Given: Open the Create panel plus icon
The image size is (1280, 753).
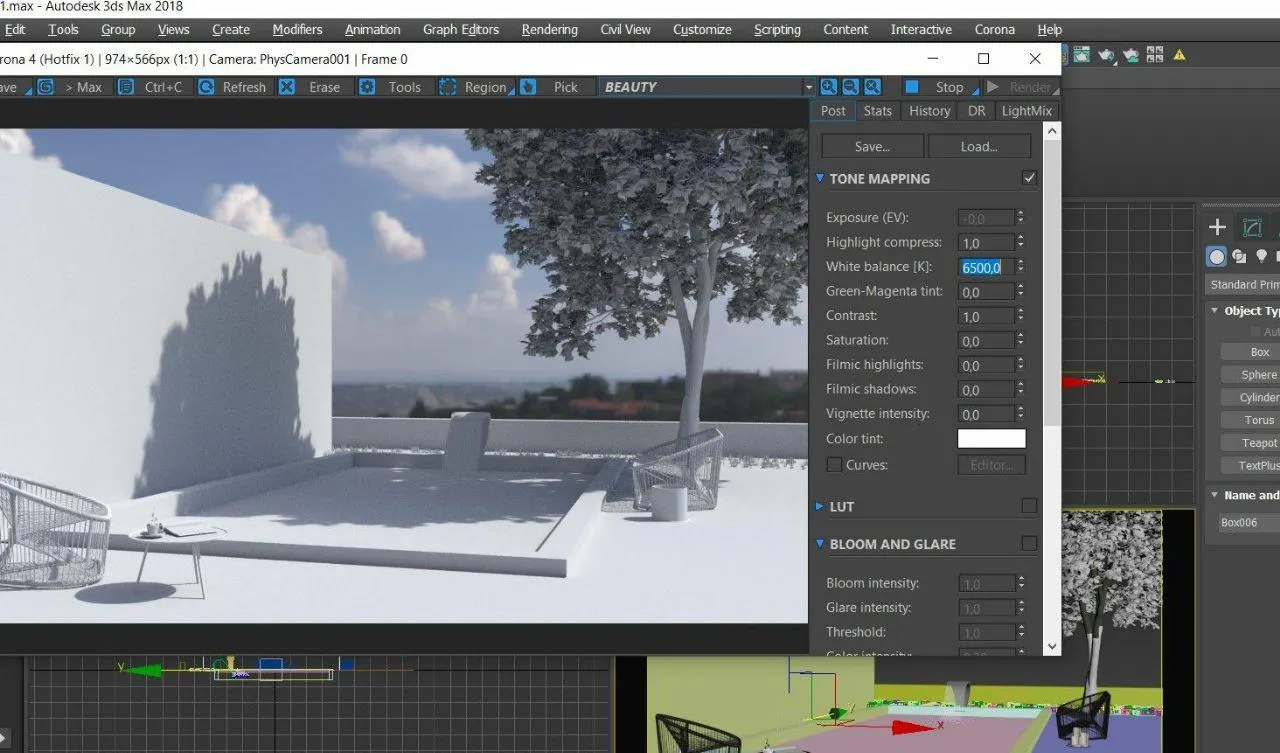Looking at the screenshot, I should (x=1217, y=227).
